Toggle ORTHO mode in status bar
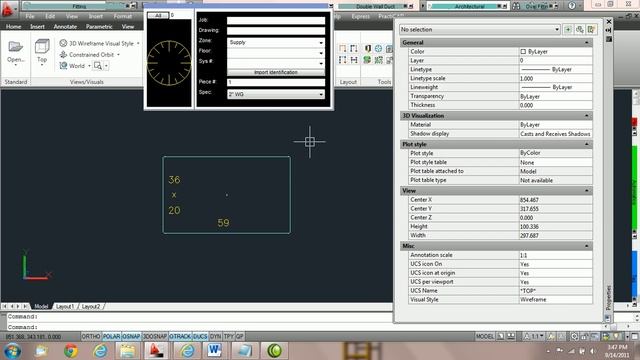 coord(91,336)
